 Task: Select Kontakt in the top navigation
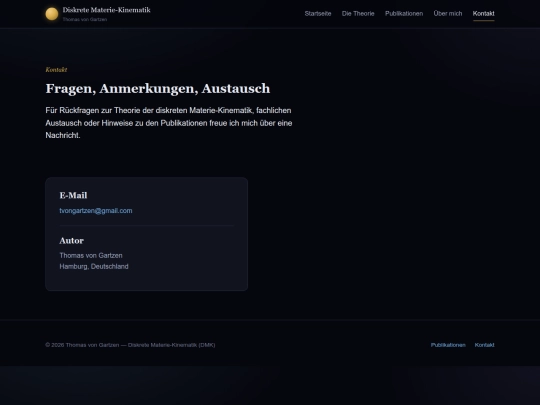click(484, 14)
